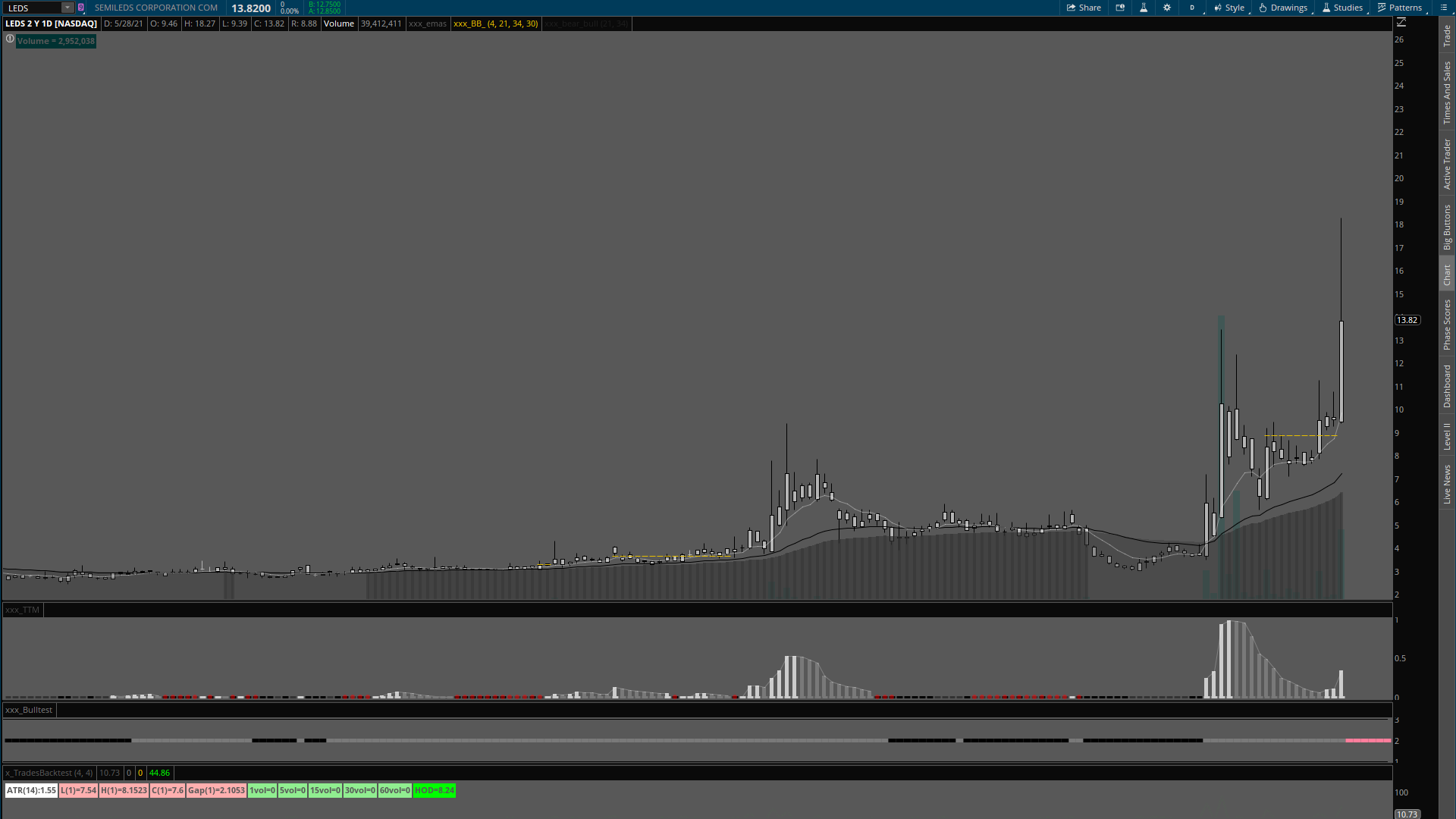
Task: Toggle the Active Trader side panel
Action: click(x=1447, y=164)
